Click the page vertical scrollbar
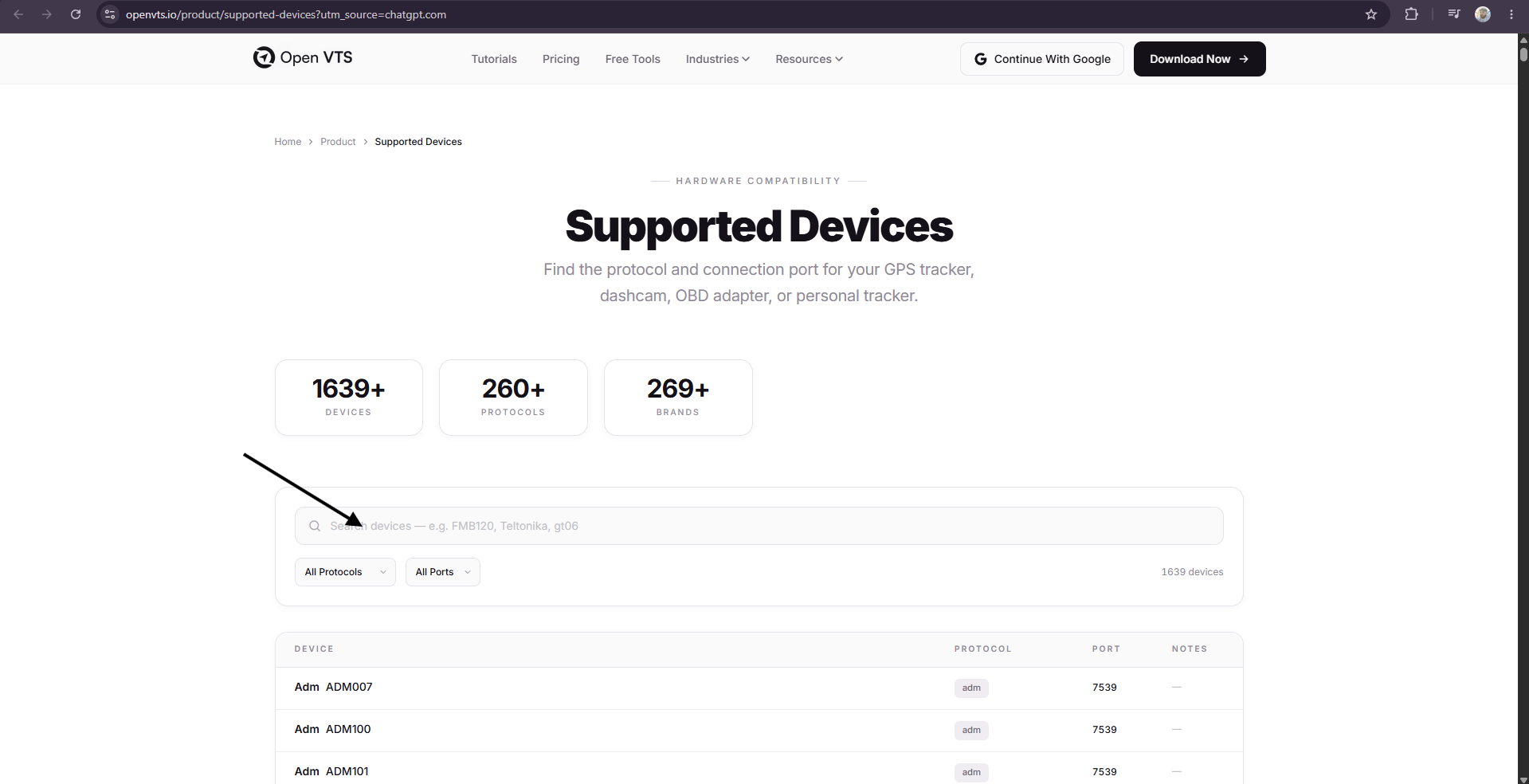Viewport: 1529px width, 784px height. (x=1523, y=54)
